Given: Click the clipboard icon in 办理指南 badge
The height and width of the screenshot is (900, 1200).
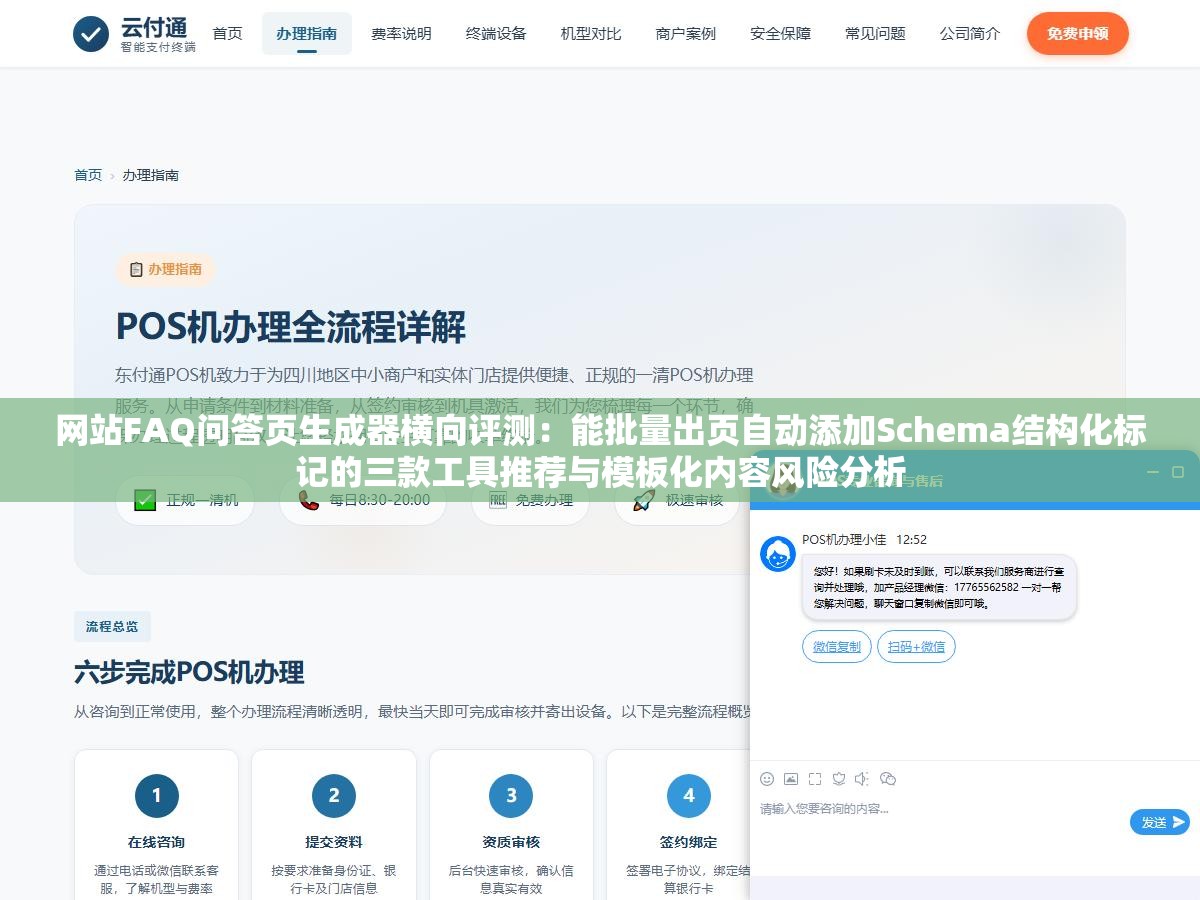Looking at the screenshot, I should [136, 269].
